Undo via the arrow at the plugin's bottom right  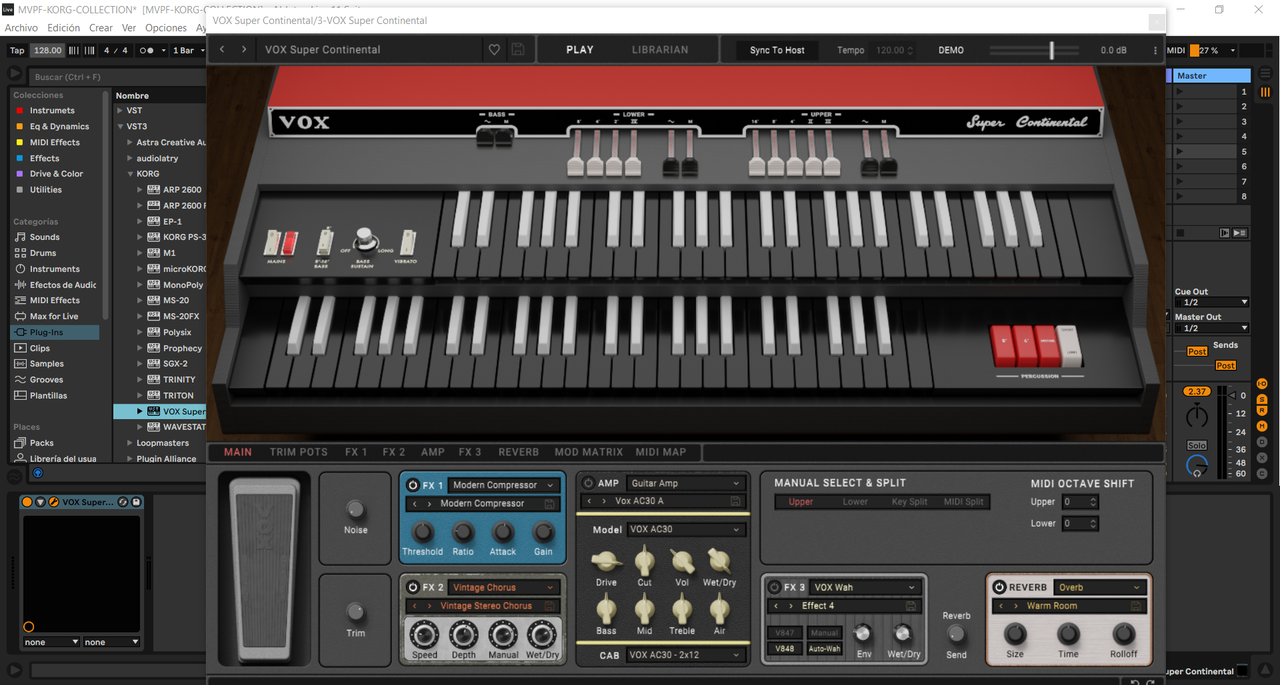pos(1133,681)
